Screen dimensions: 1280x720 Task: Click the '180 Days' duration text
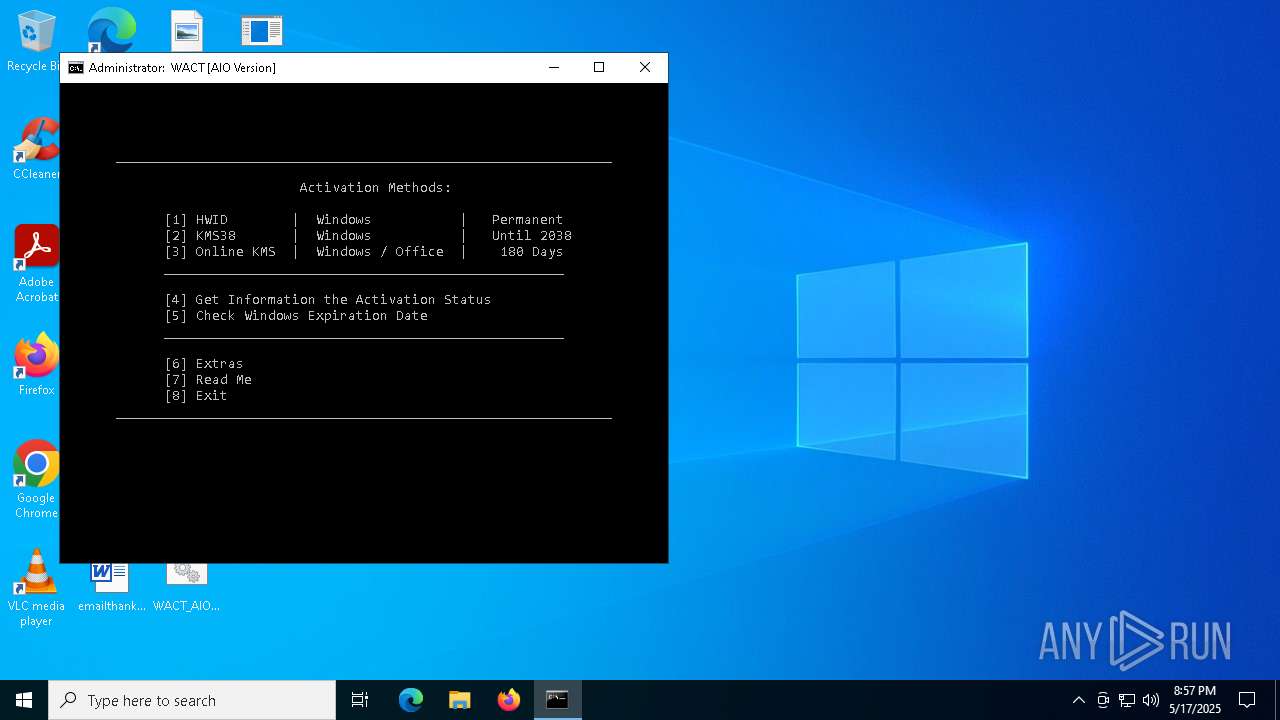coord(532,252)
